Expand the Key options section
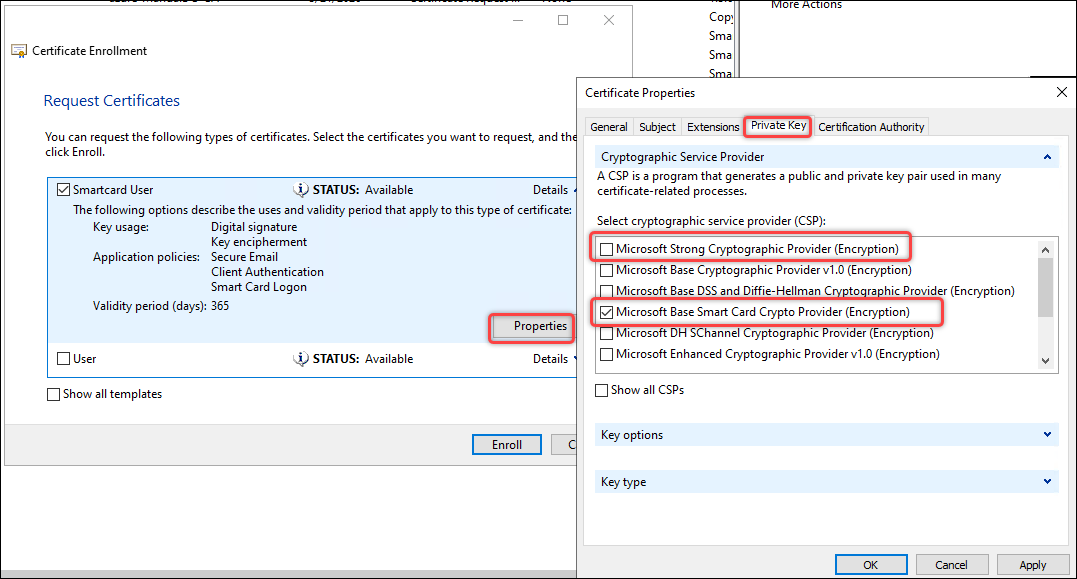Screen dimensions: 1077x579 (1047, 434)
